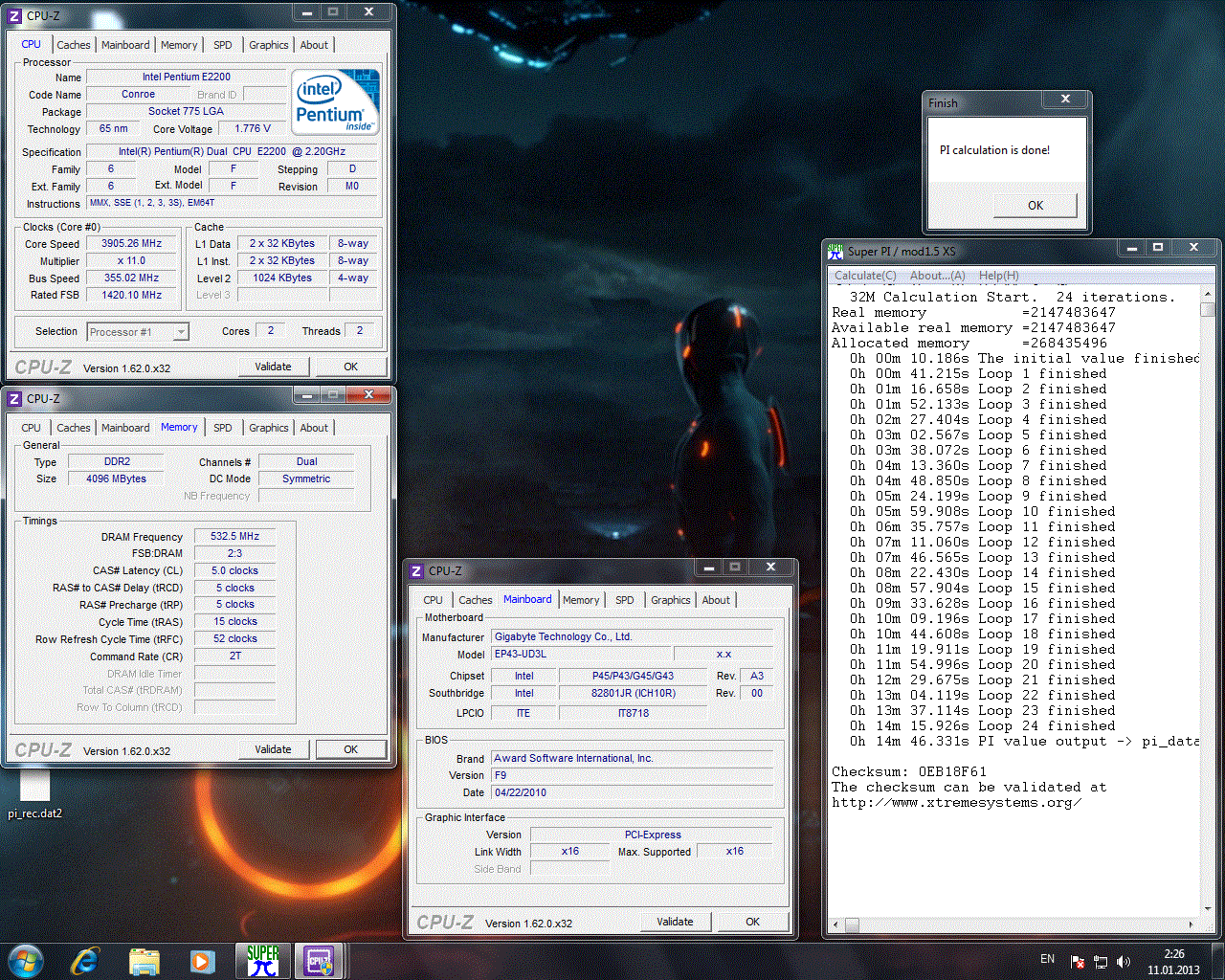
Task: Select CPU tab in Mainboard CPU-Z window
Action: [434, 600]
